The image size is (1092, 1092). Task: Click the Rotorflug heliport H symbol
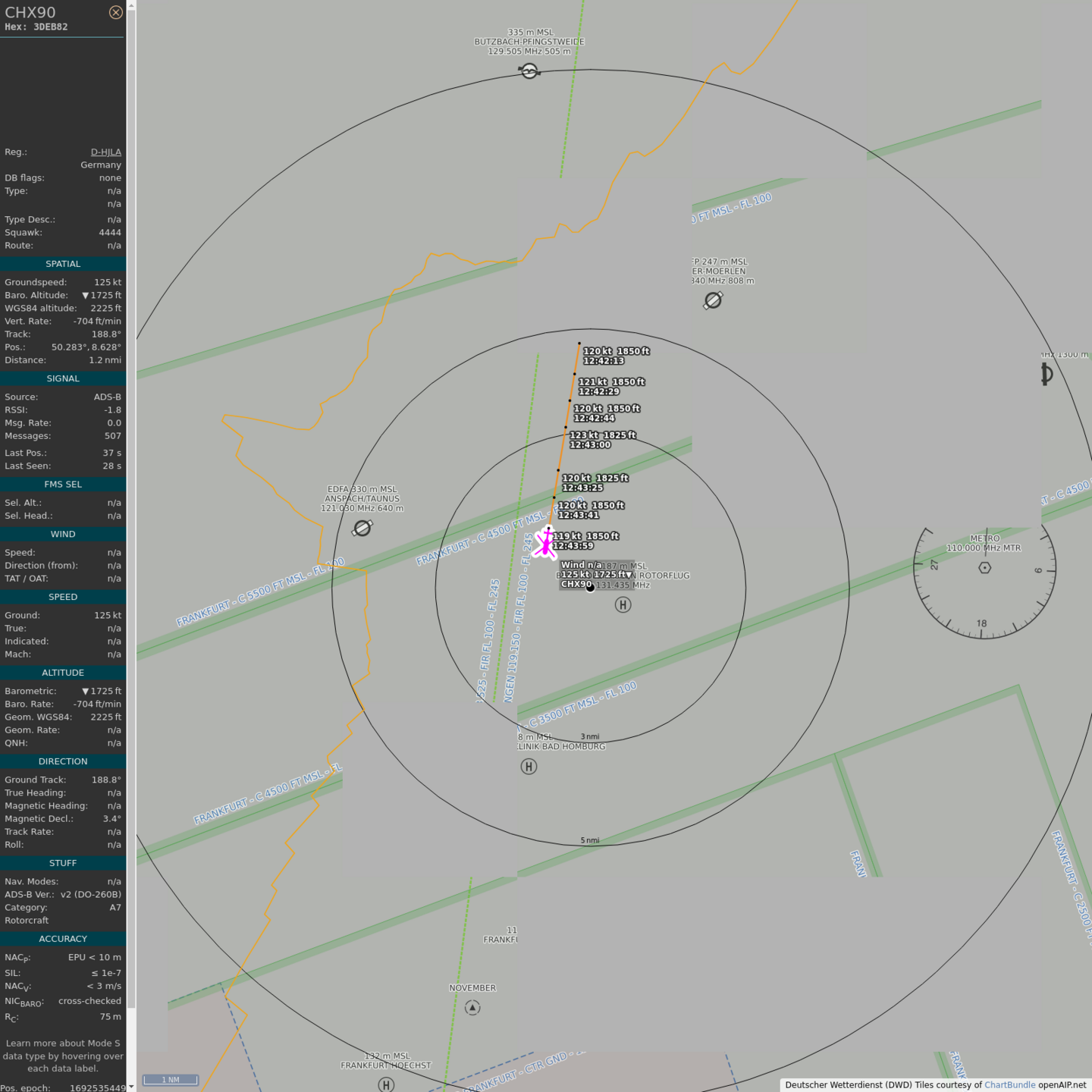(623, 604)
